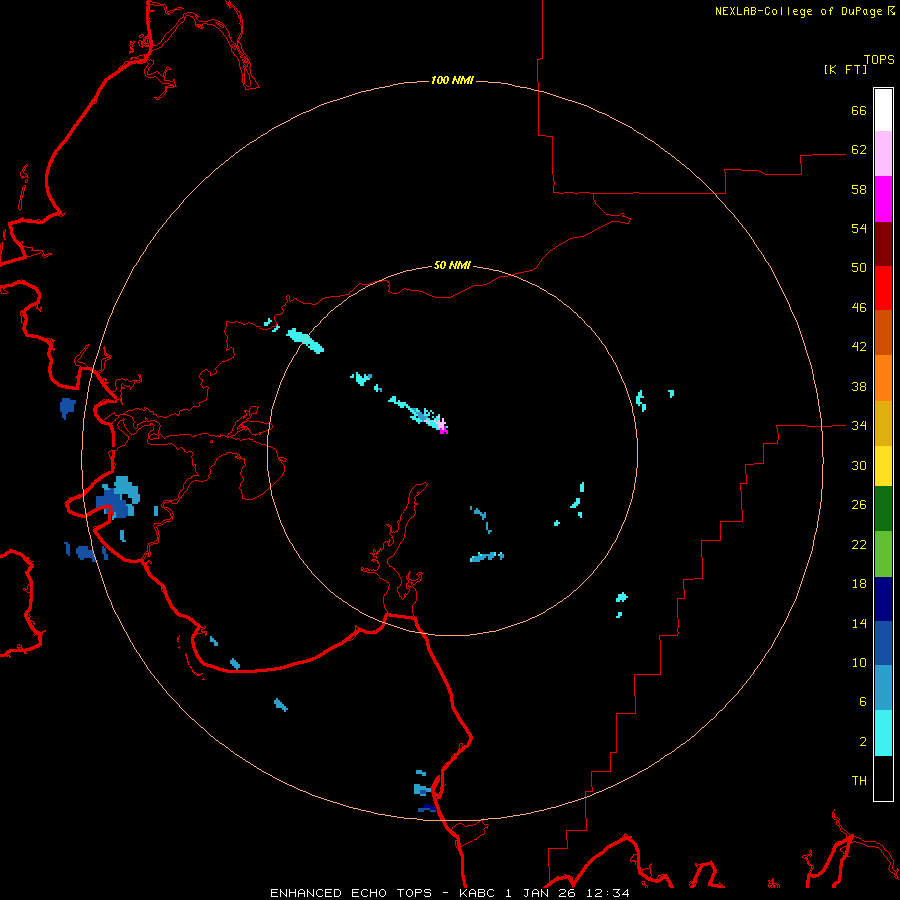Pick the yellow 30-34 legend swatch
The image size is (900, 900).
(x=883, y=465)
